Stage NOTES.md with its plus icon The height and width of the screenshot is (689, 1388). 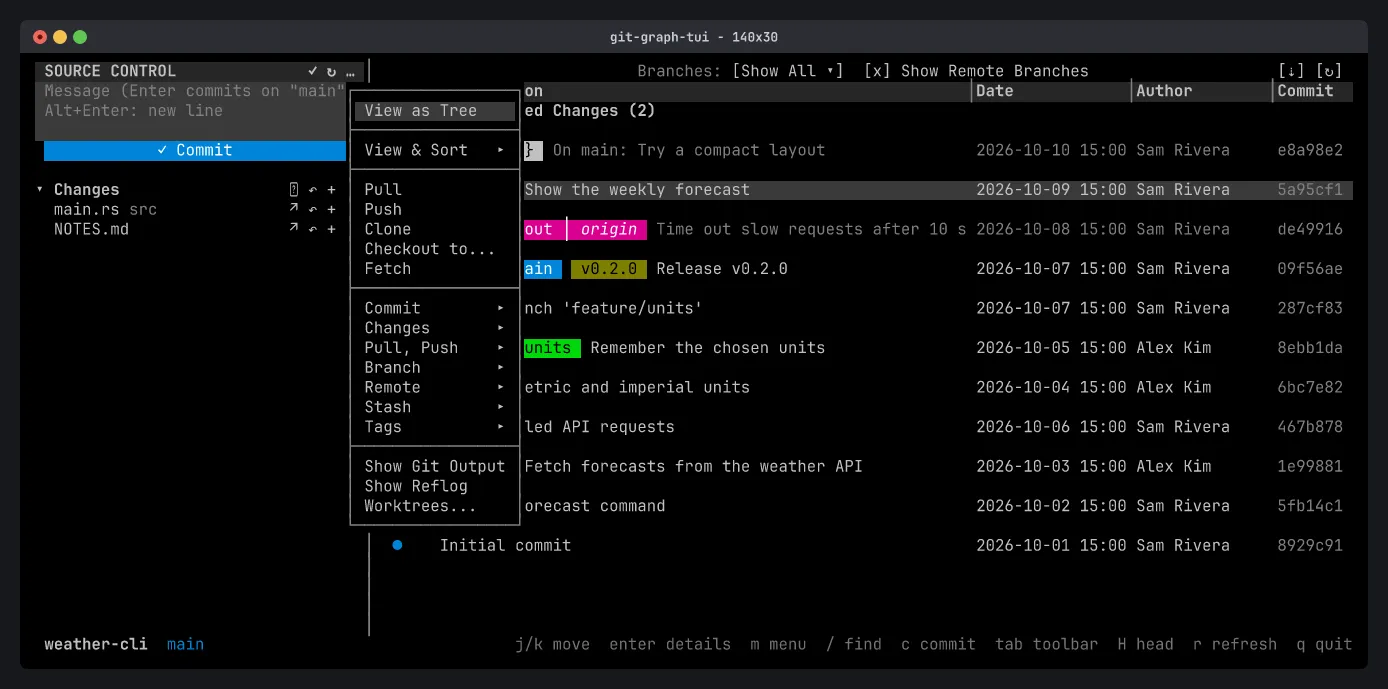point(331,229)
